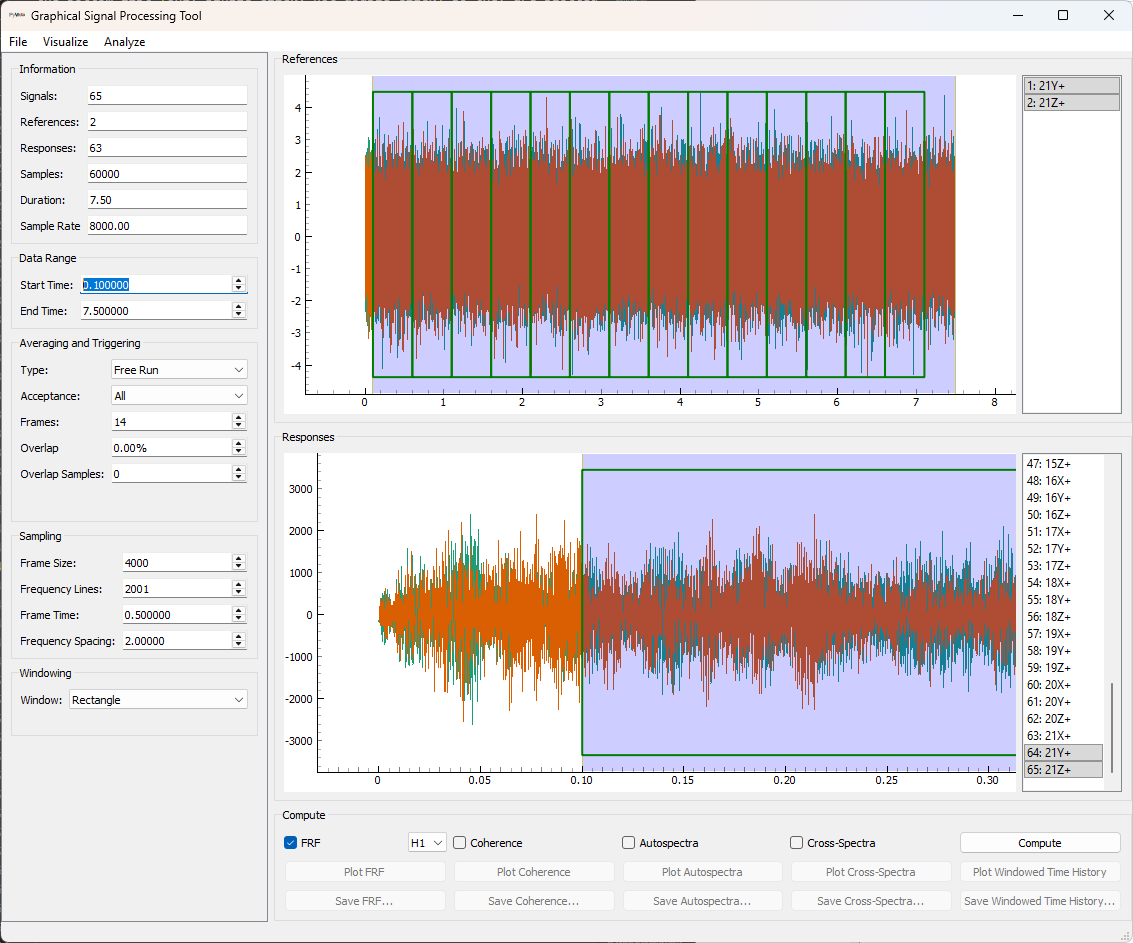This screenshot has height=943, width=1133.
Task: Increase the Frame Size stepper
Action: 238,559
